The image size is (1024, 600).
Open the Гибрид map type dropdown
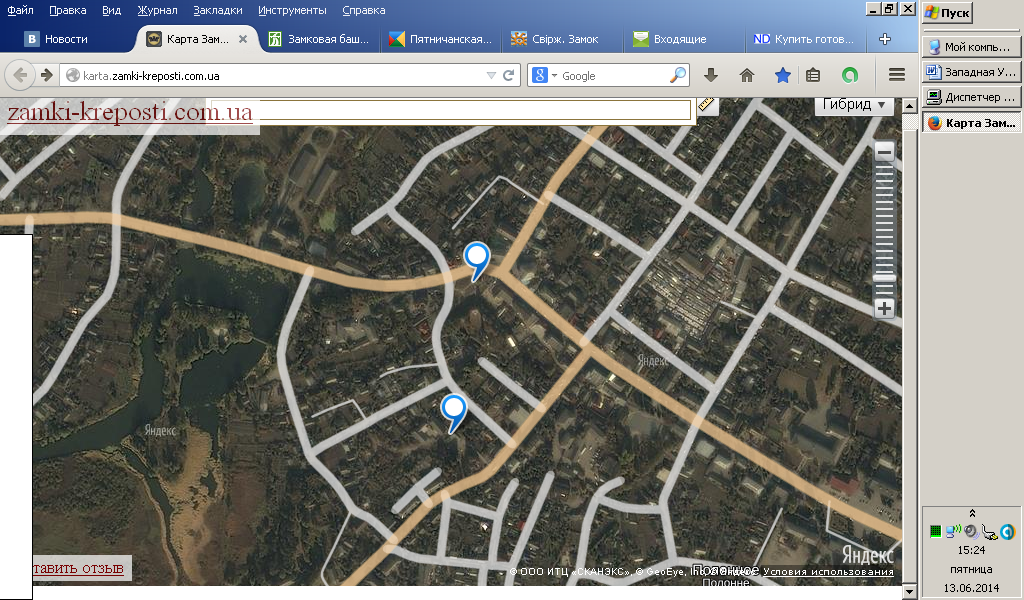(x=854, y=105)
